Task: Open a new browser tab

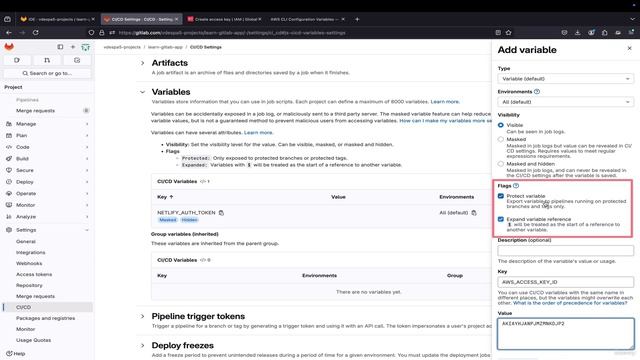Action: point(357,19)
